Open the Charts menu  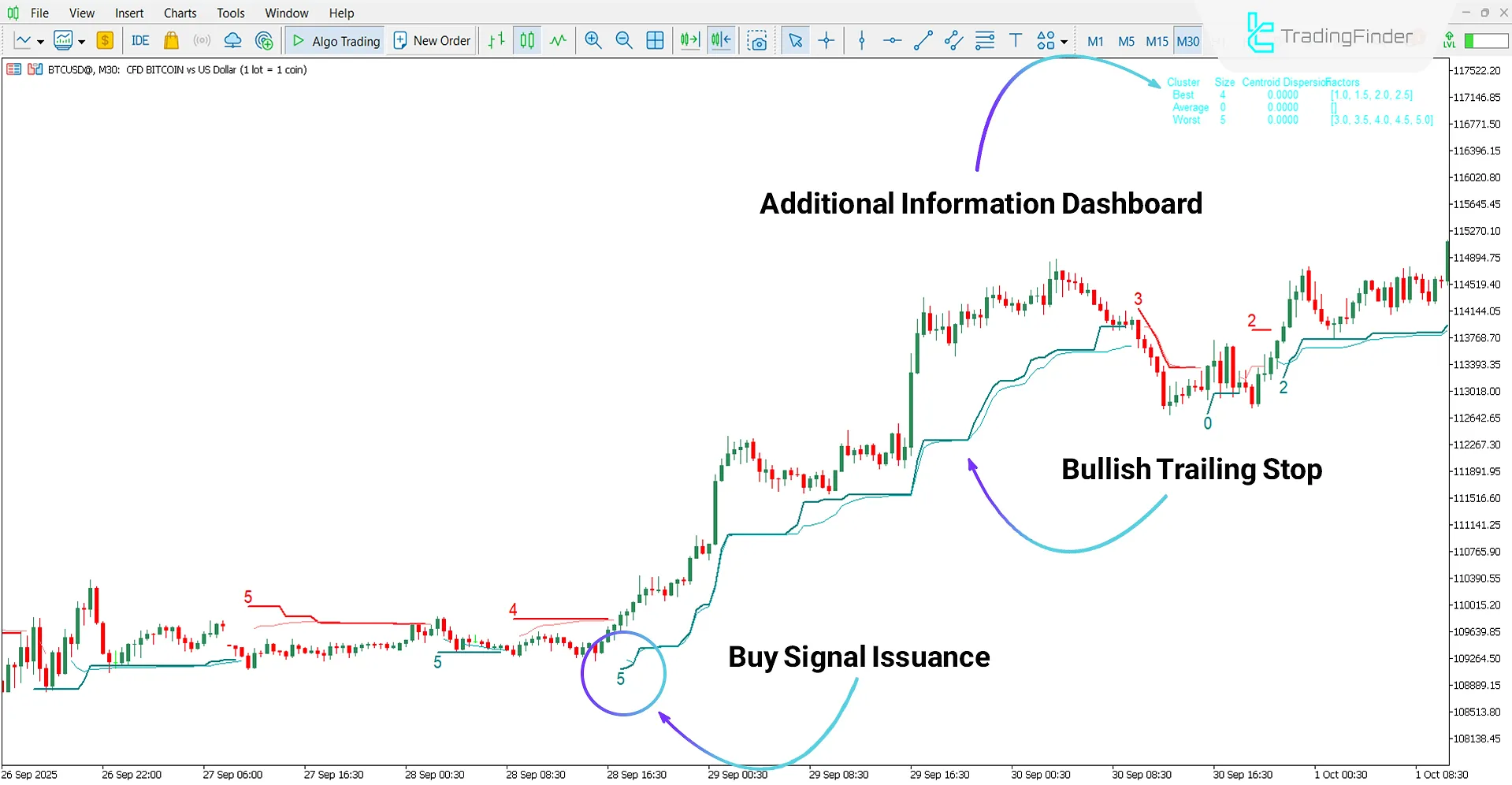click(180, 13)
